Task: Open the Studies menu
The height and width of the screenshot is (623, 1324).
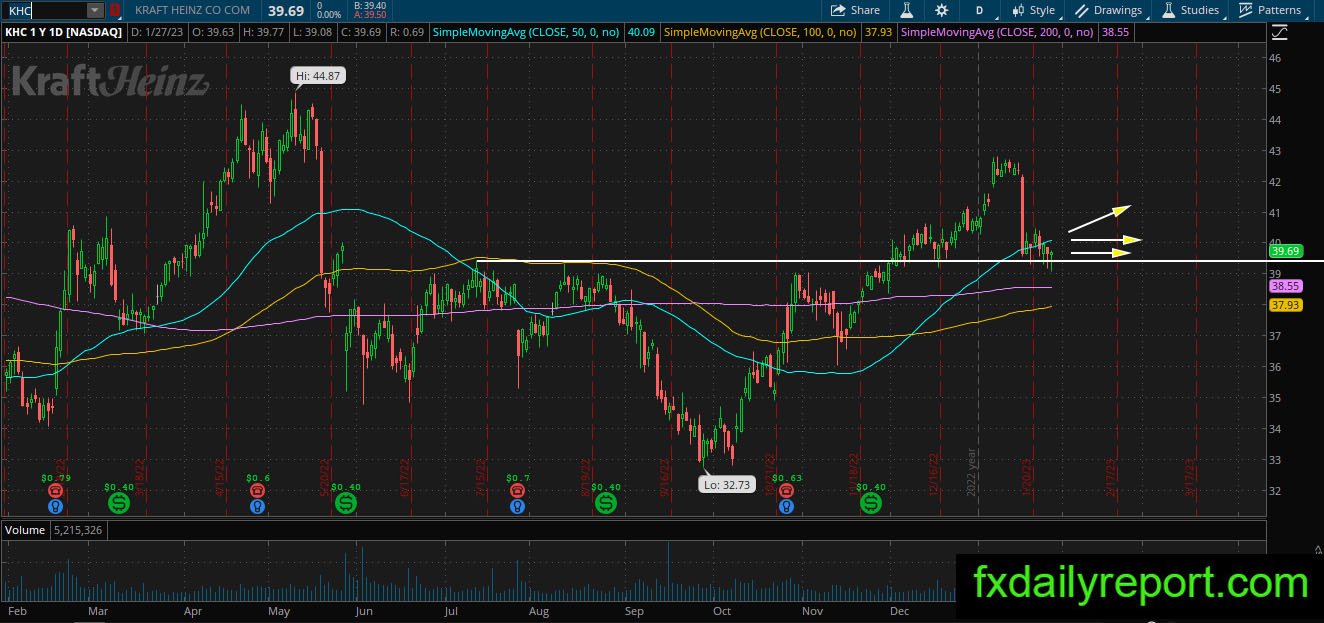Action: (1191, 10)
